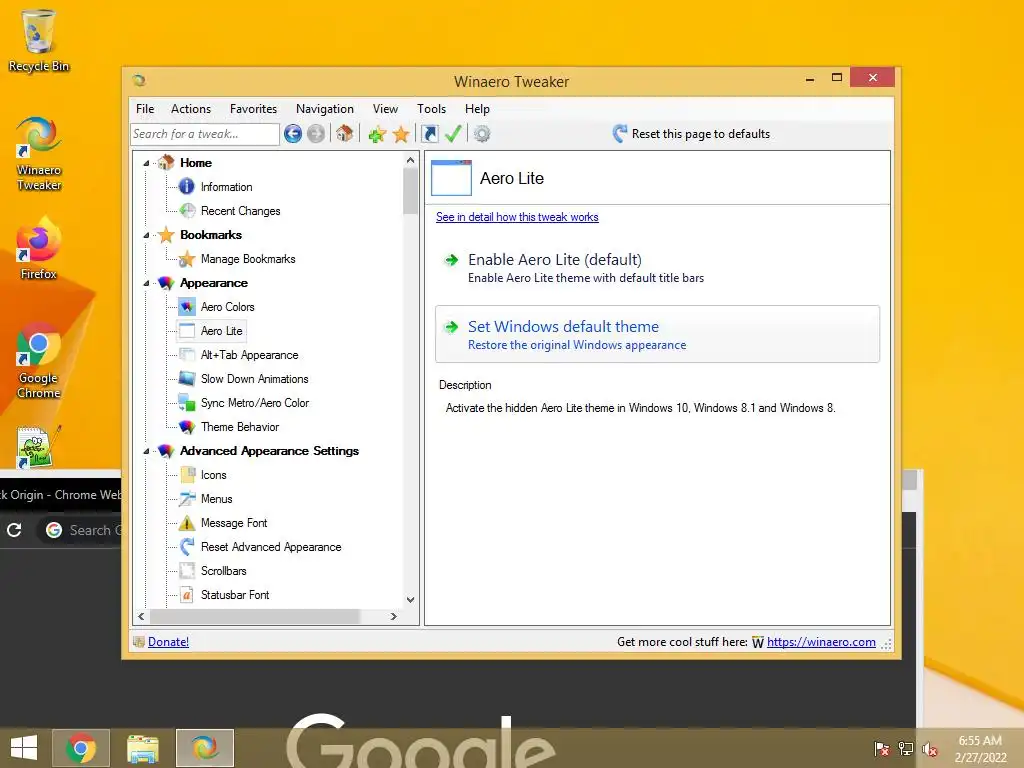Focus the Search for a tweak field
This screenshot has height=768, width=1024.
pyautogui.click(x=205, y=134)
